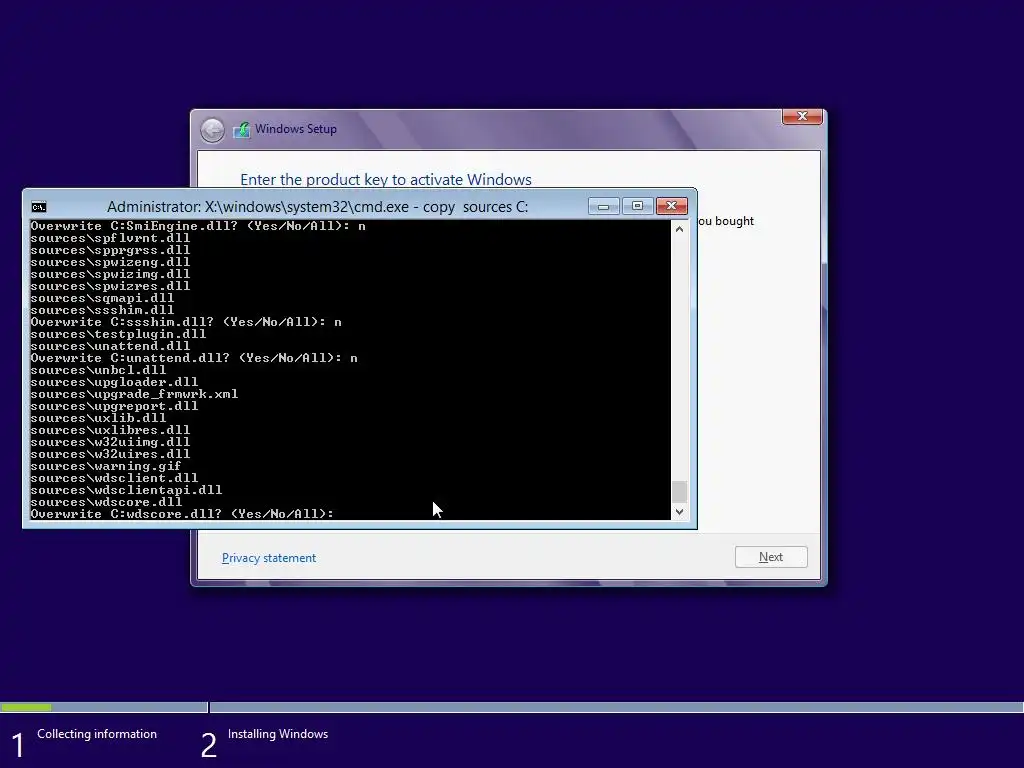This screenshot has width=1024, height=768.
Task: Click the 'sources\wdscore.dll' line
Action: coord(106,502)
